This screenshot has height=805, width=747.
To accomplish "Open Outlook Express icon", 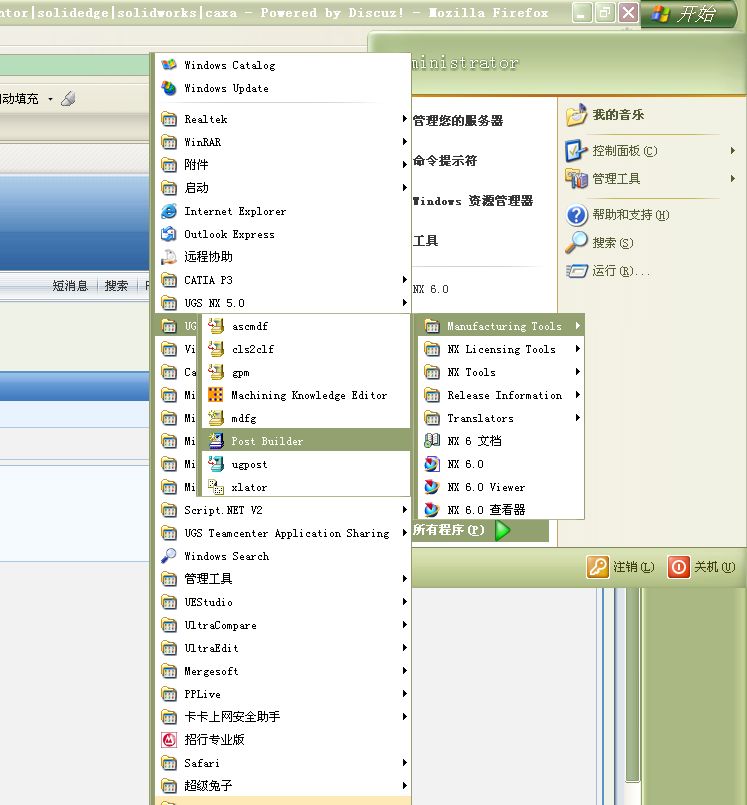I will (x=169, y=234).
